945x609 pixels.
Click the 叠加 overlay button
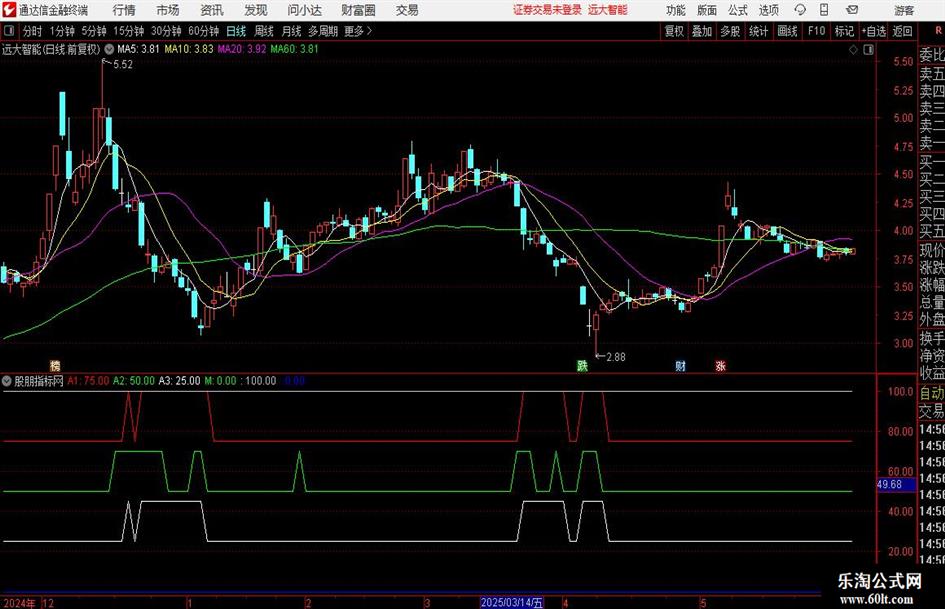(x=702, y=31)
